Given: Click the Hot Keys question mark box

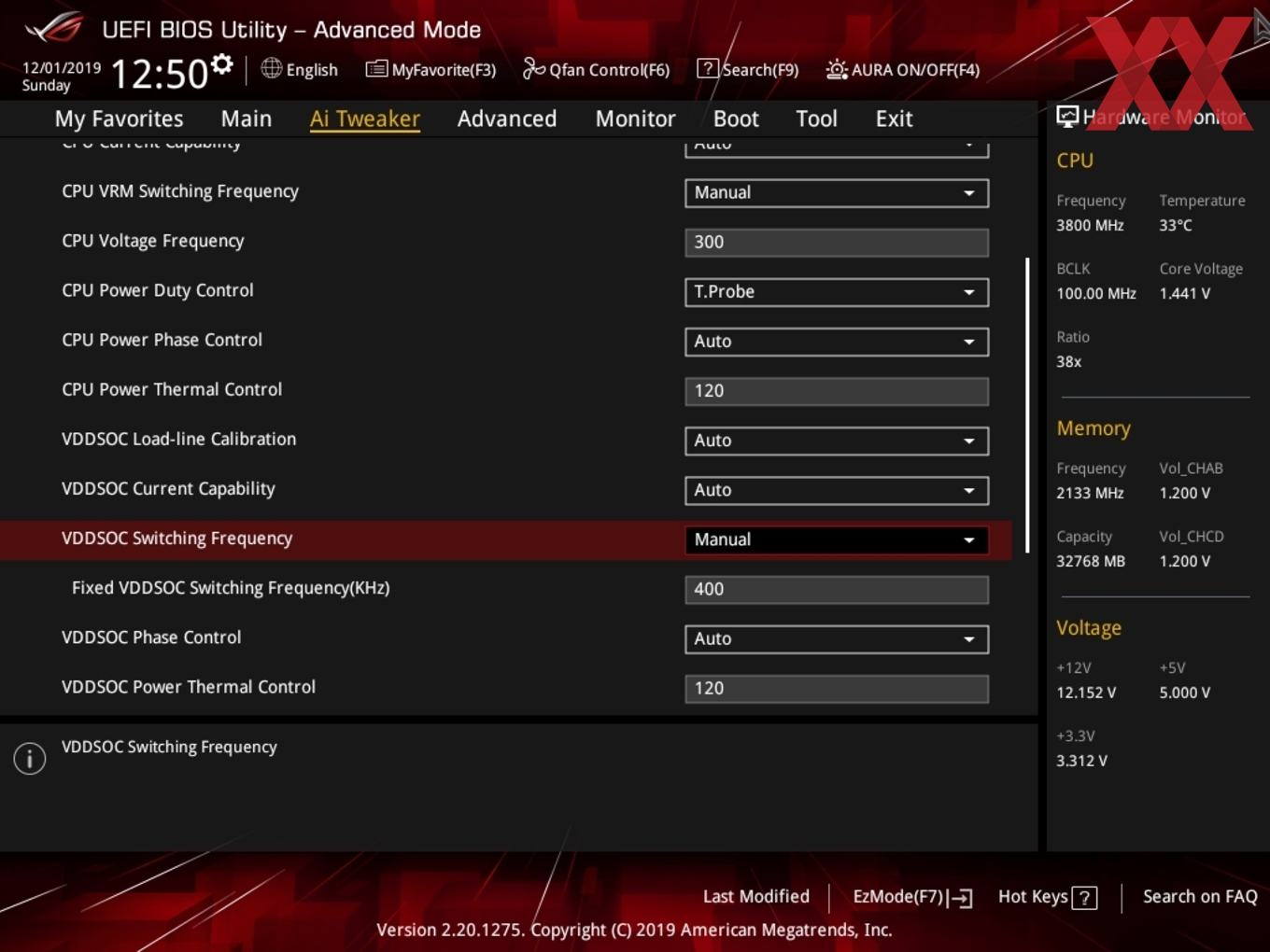Looking at the screenshot, I should coord(1084,898).
